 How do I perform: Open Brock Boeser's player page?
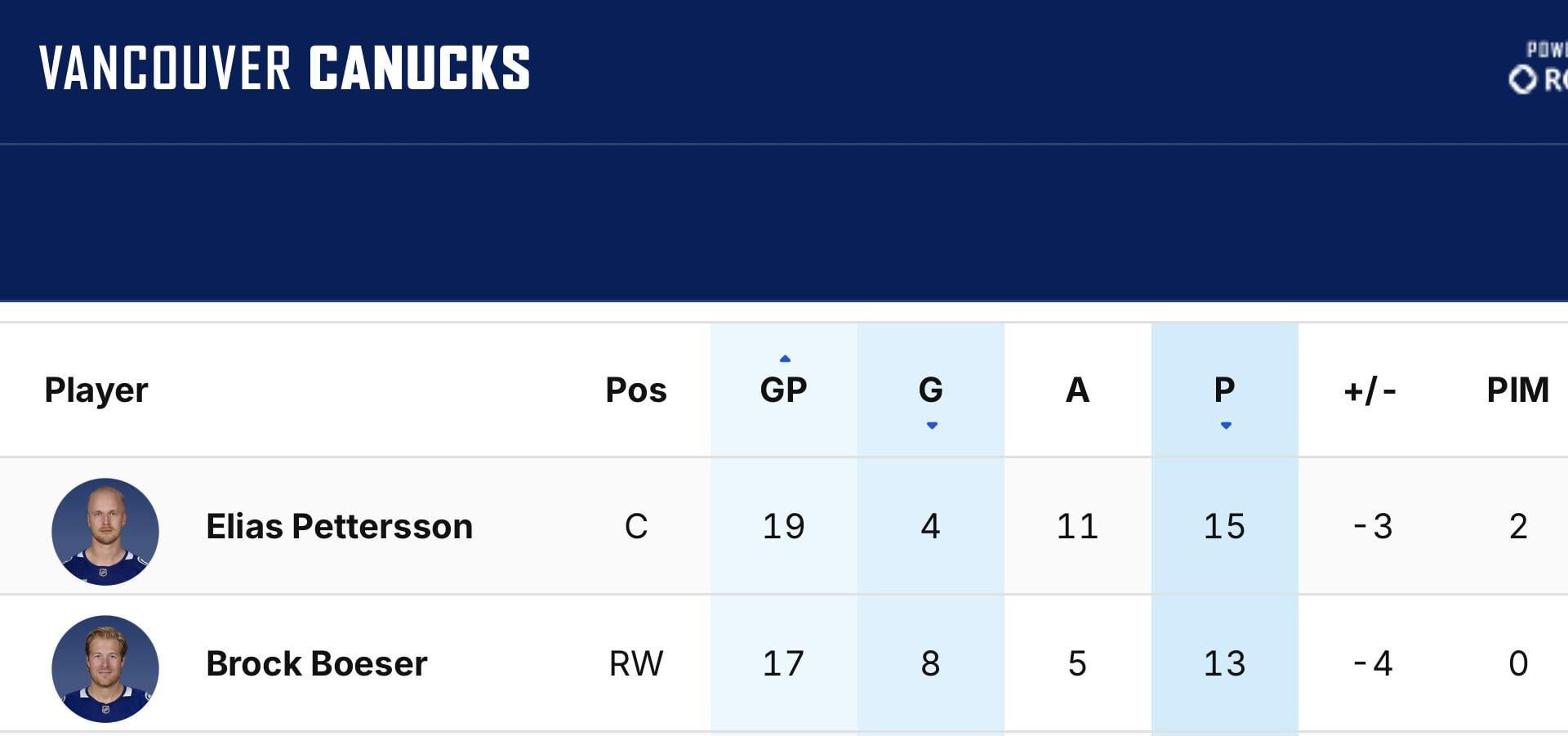(x=316, y=664)
